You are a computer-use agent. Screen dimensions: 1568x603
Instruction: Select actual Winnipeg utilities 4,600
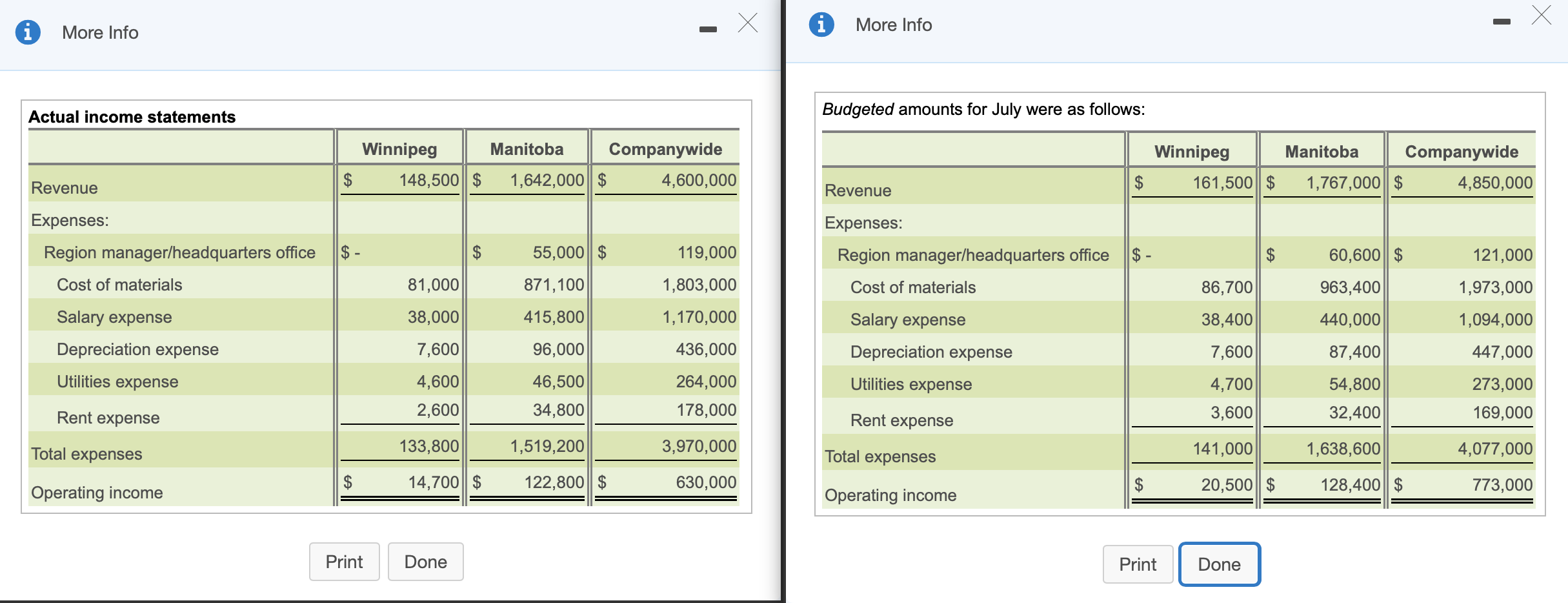click(x=437, y=382)
